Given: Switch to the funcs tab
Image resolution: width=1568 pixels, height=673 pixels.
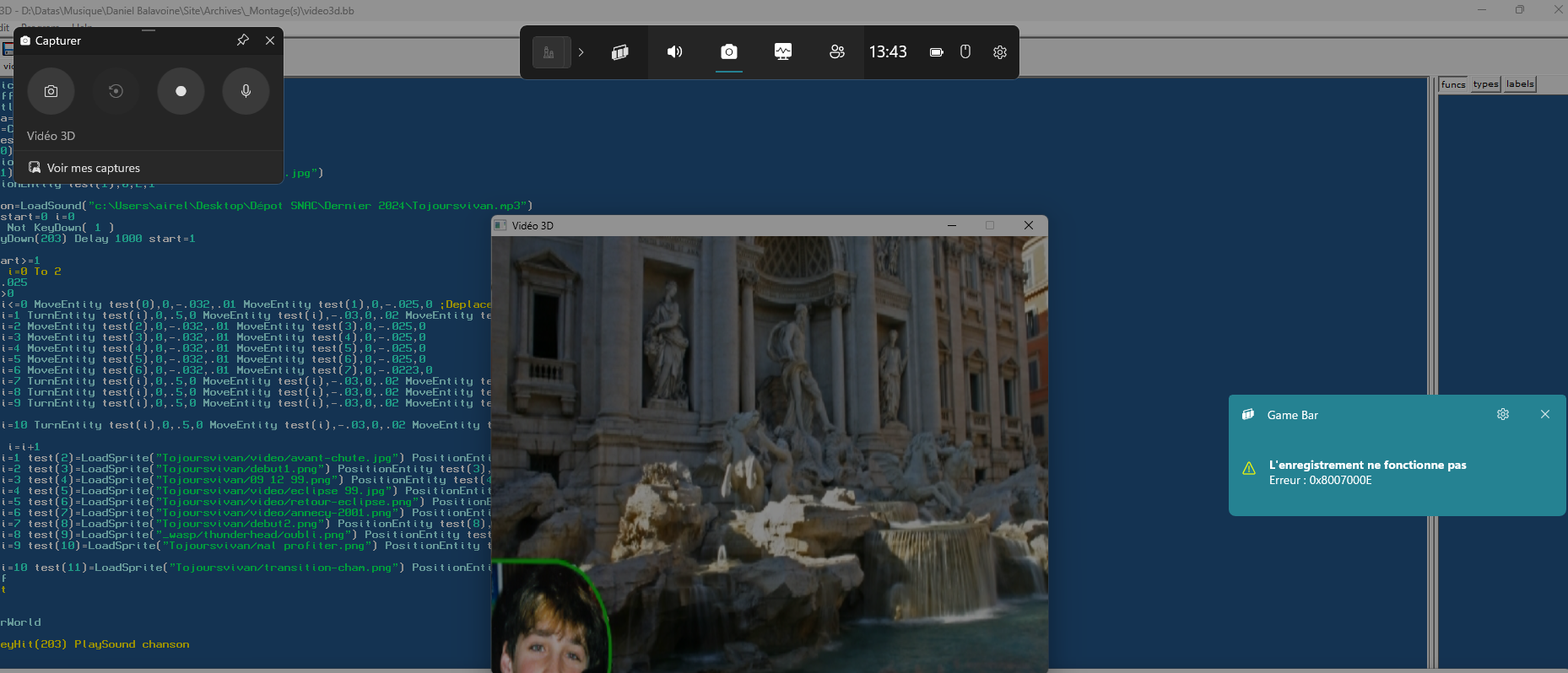Looking at the screenshot, I should click(1453, 84).
